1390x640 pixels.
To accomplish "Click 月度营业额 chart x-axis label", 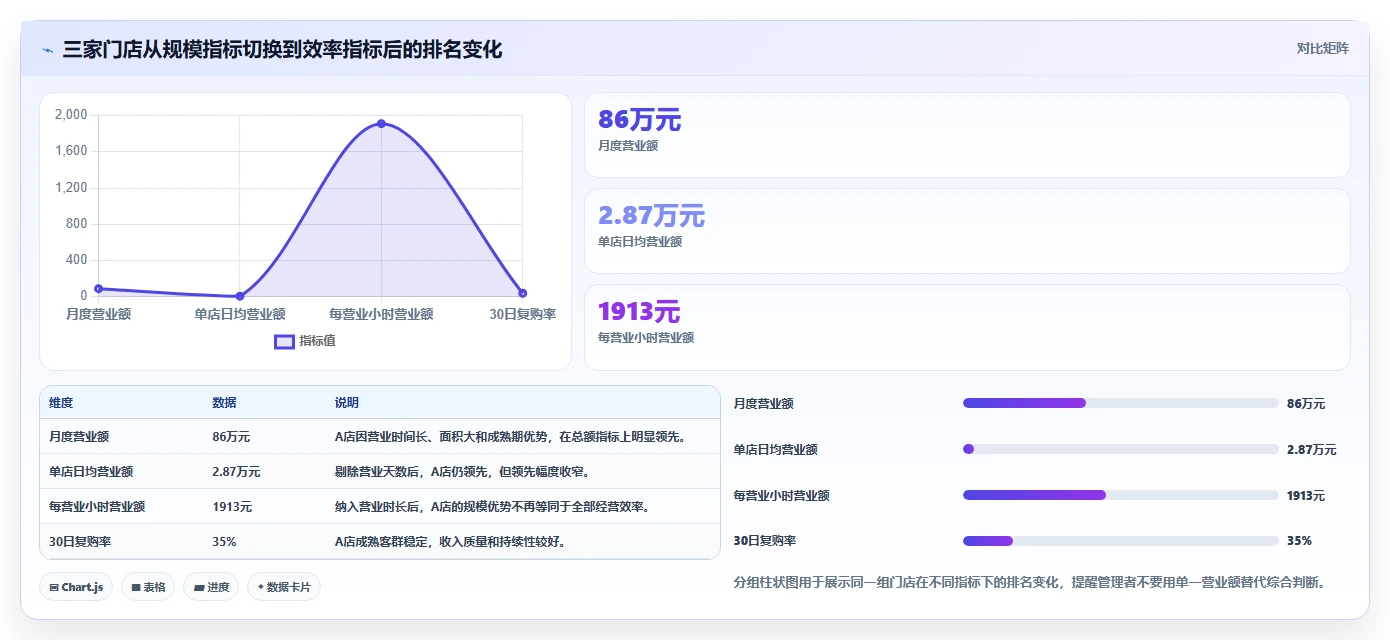I will (x=98, y=314).
